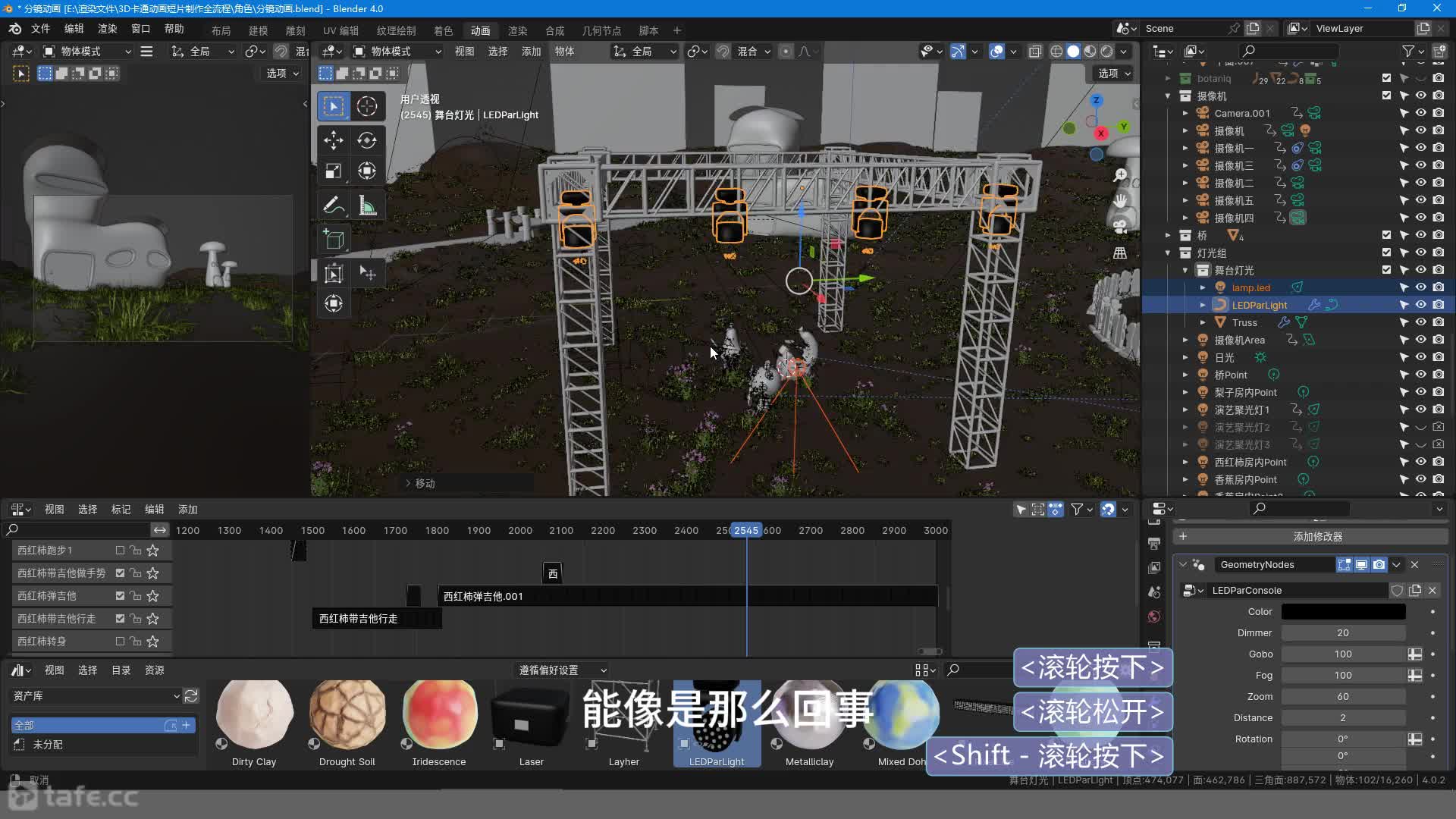The height and width of the screenshot is (819, 1456).
Task: Hide Truss object using its eye icon
Action: click(1421, 322)
